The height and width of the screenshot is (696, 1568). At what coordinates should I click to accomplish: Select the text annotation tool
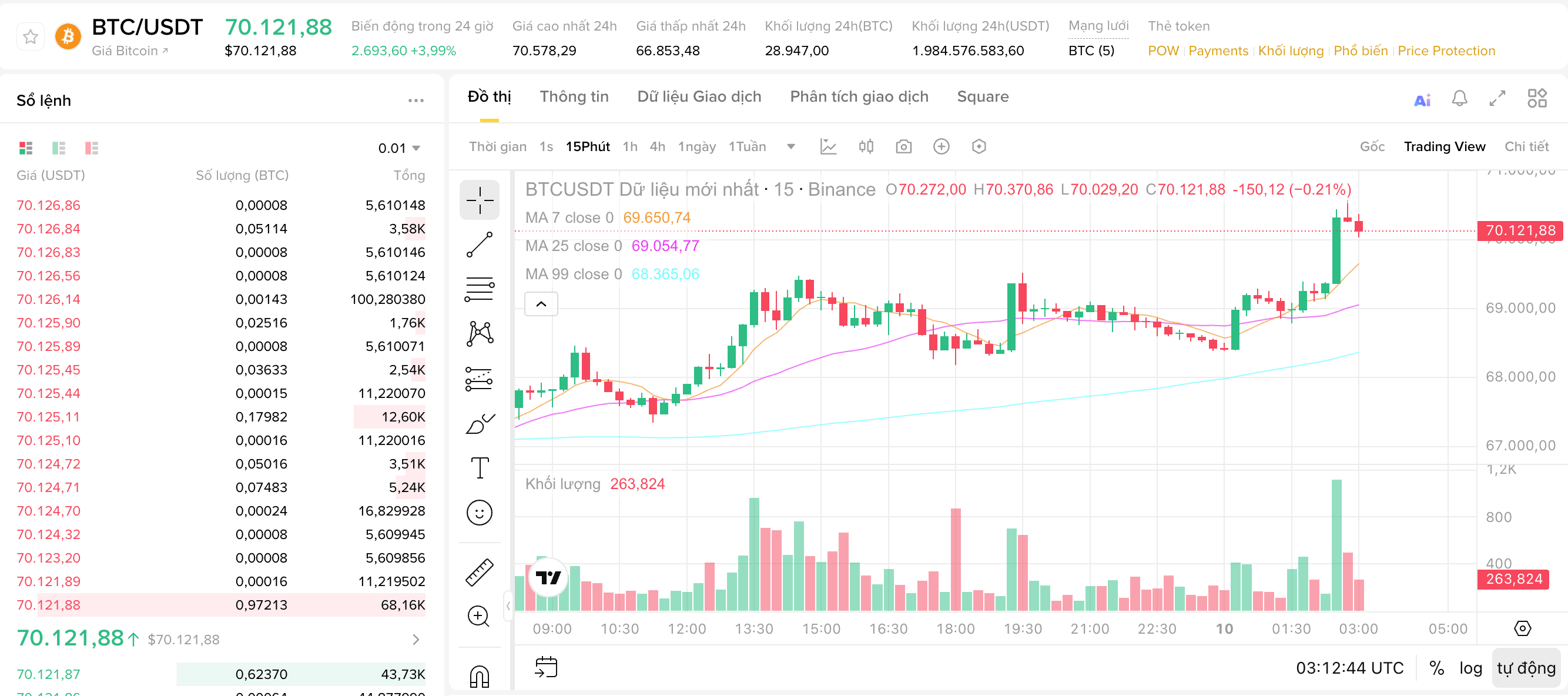(x=479, y=468)
